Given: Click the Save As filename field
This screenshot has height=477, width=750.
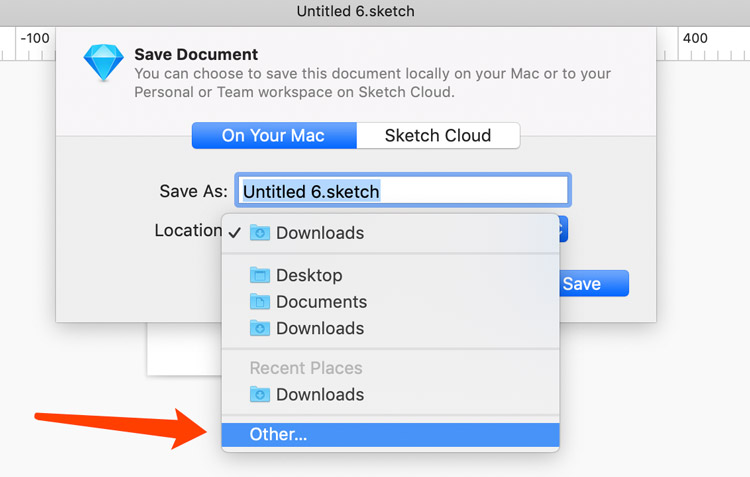Looking at the screenshot, I should pyautogui.click(x=402, y=191).
